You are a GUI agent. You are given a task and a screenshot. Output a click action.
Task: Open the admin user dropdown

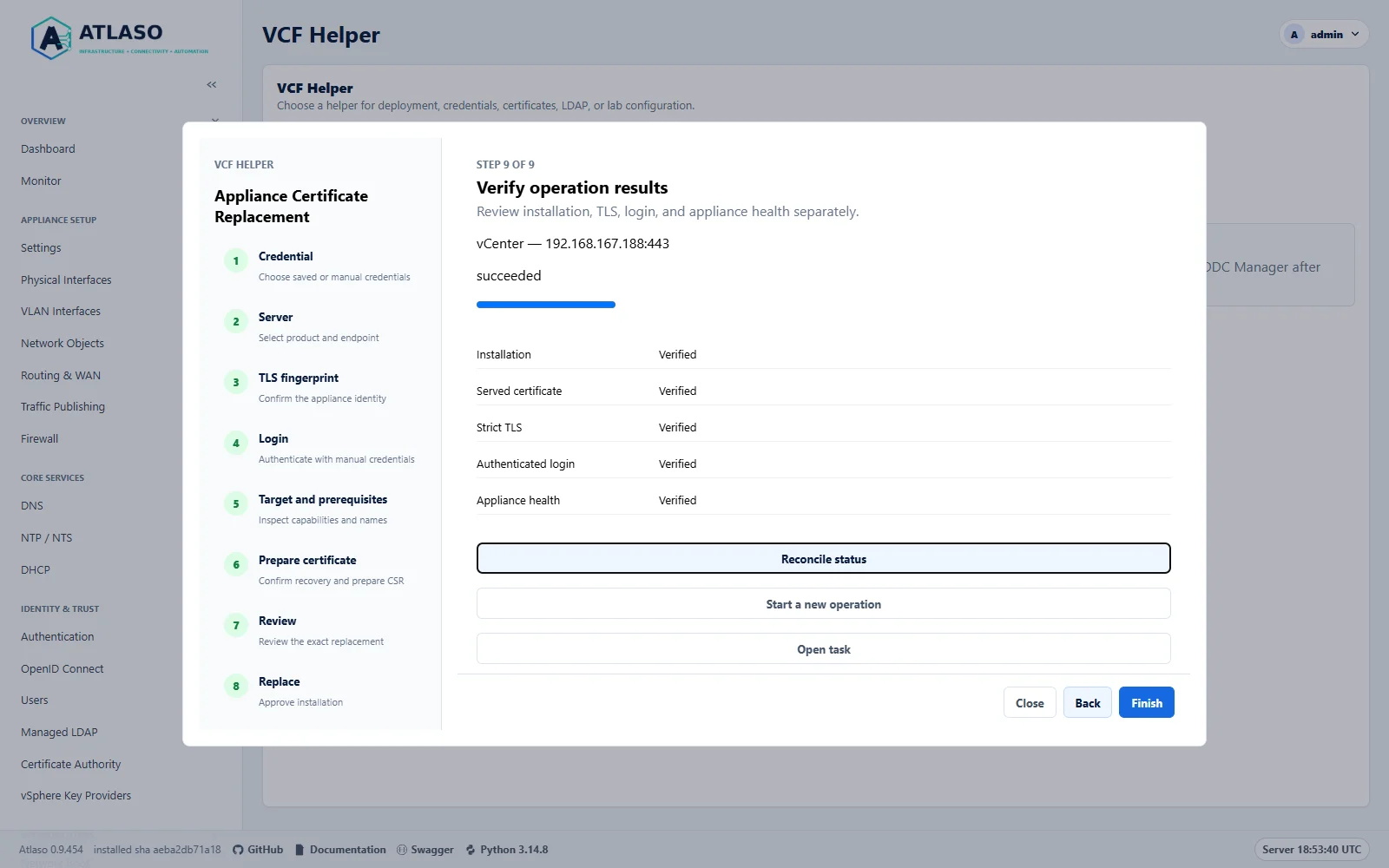(1325, 35)
